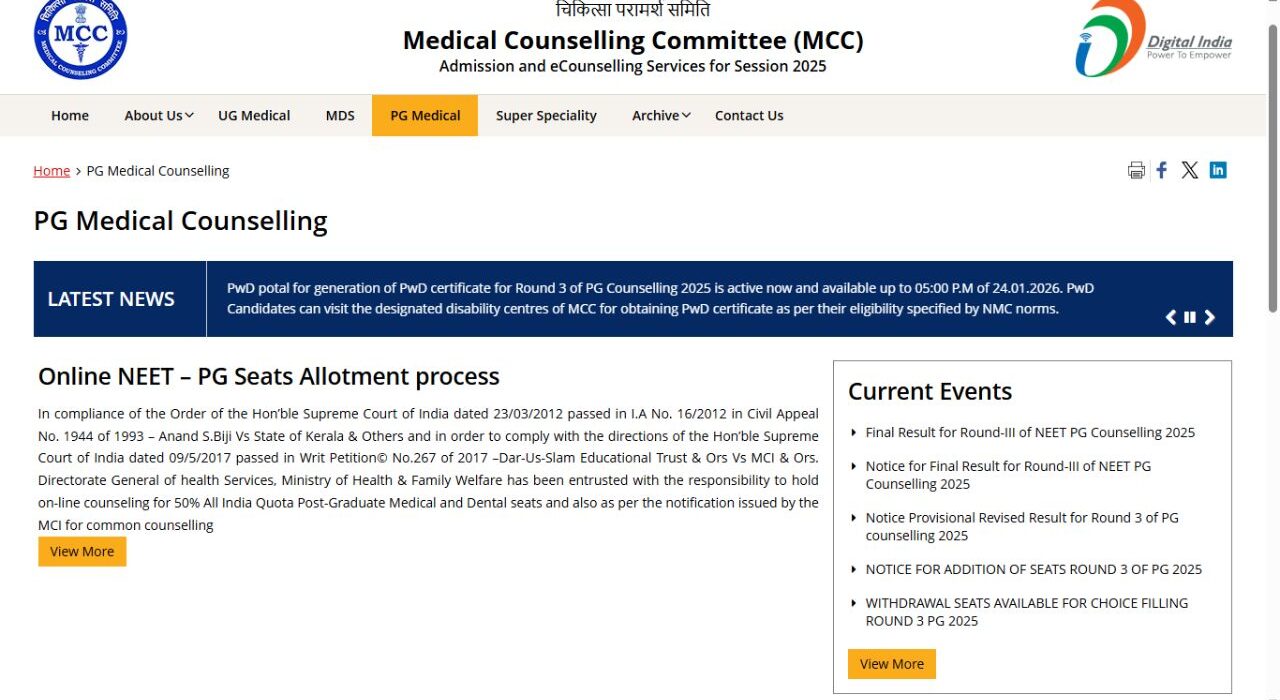Click View More under Seats Allotment process
This screenshot has width=1280, height=700.
81,551
